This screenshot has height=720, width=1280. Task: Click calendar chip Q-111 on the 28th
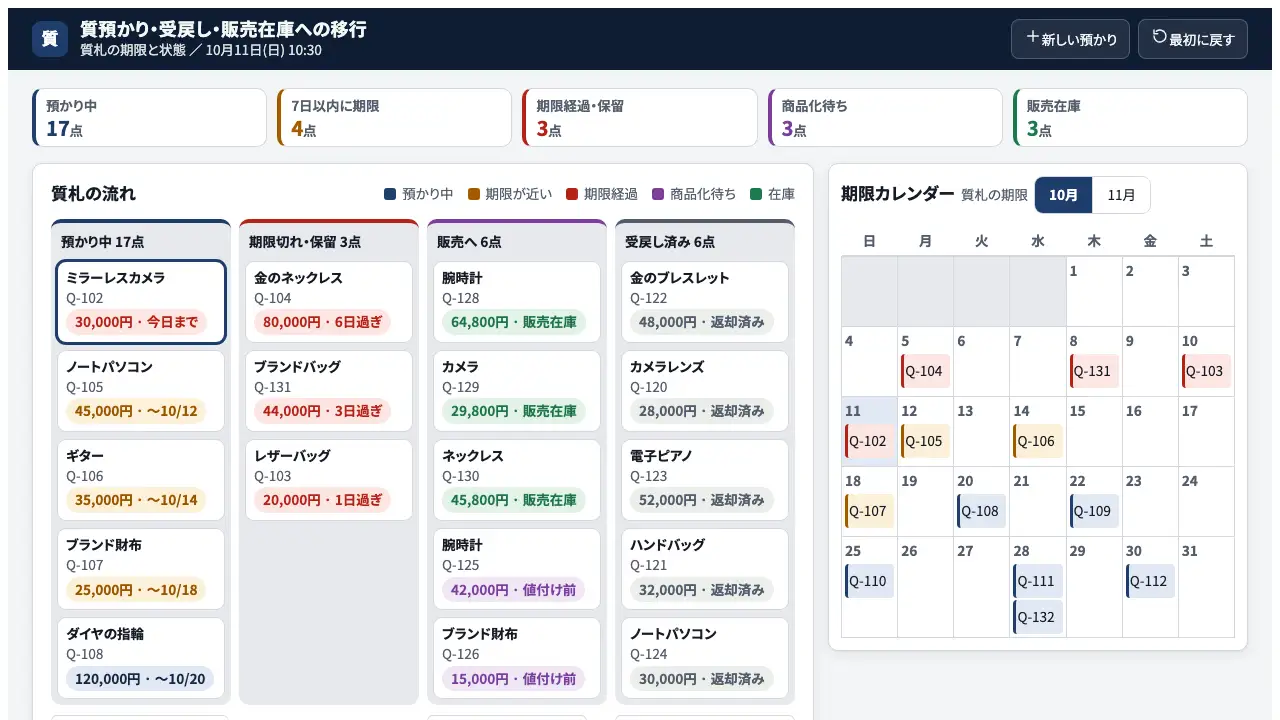click(1037, 581)
